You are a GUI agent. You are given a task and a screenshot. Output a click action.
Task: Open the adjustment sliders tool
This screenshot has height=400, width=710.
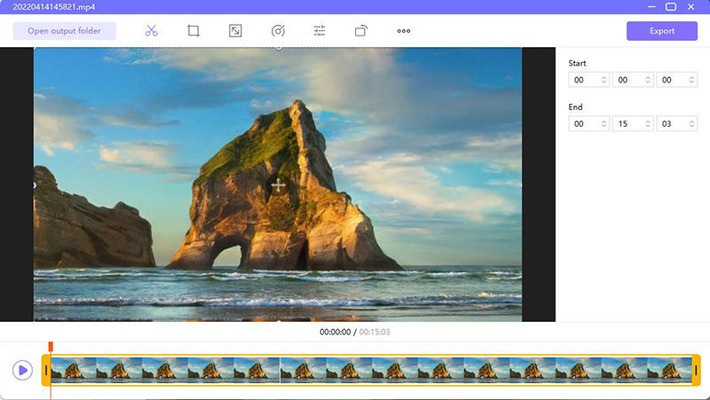(x=320, y=31)
